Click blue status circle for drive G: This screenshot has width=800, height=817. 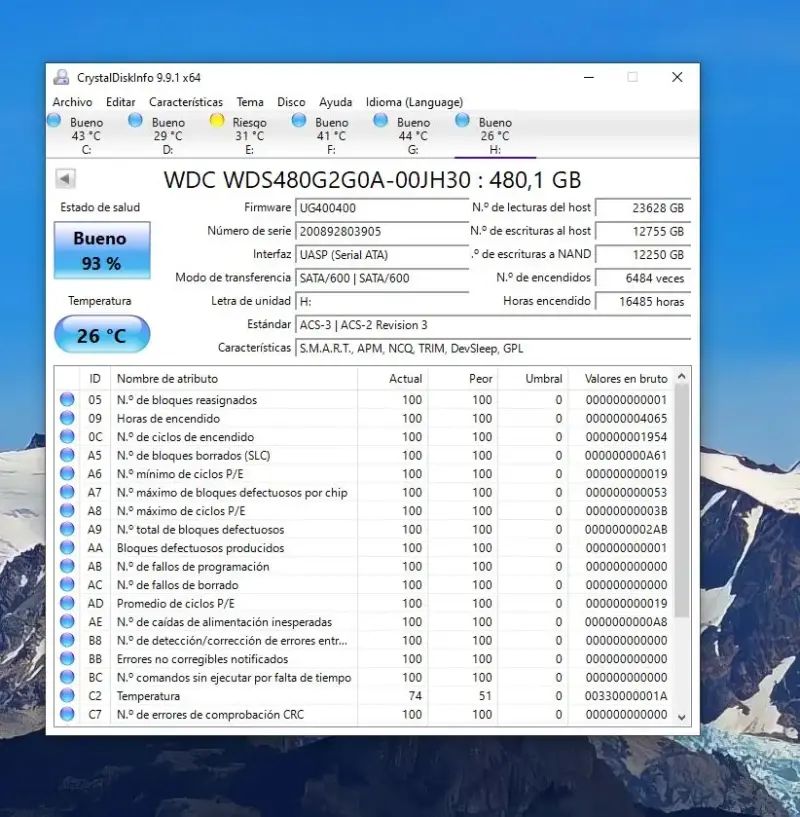click(x=380, y=120)
